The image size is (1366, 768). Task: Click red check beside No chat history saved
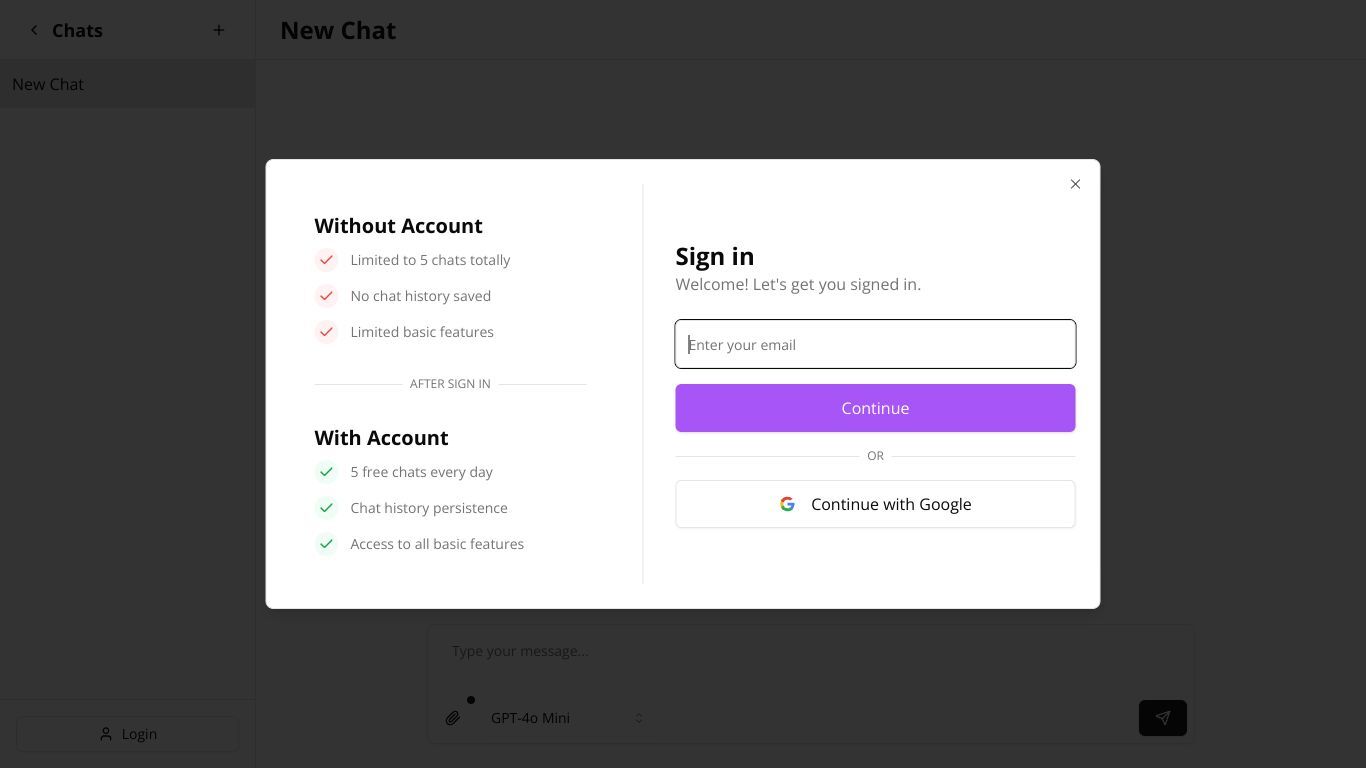[x=326, y=296]
